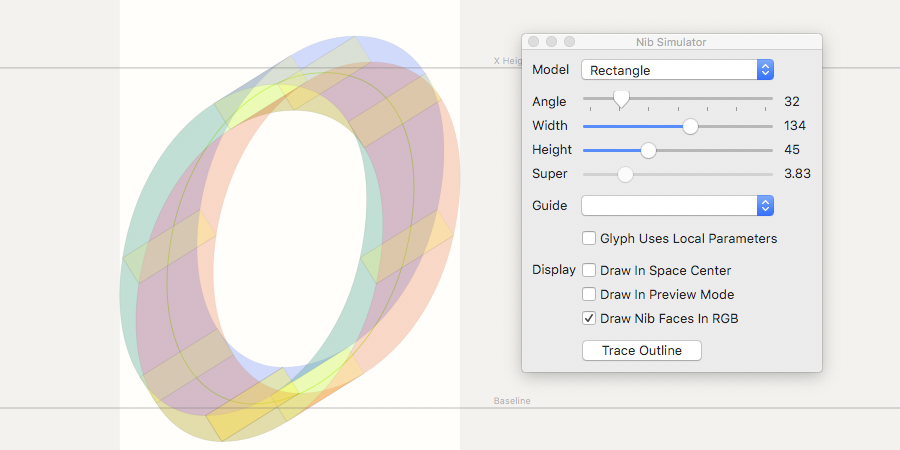The width and height of the screenshot is (900, 450).
Task: Click the Width value 134
Action: [x=795, y=126]
